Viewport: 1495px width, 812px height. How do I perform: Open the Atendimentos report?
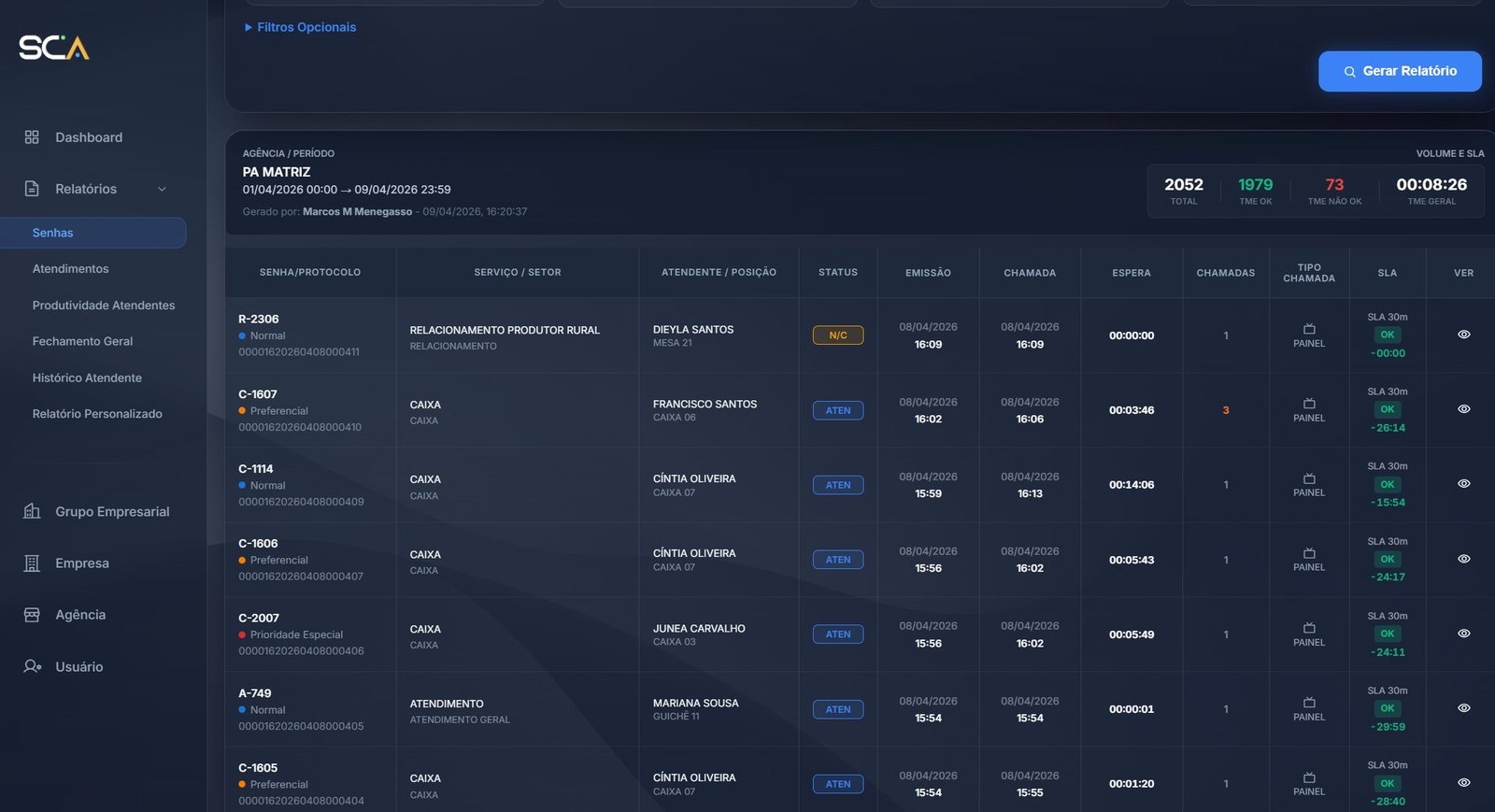71,269
